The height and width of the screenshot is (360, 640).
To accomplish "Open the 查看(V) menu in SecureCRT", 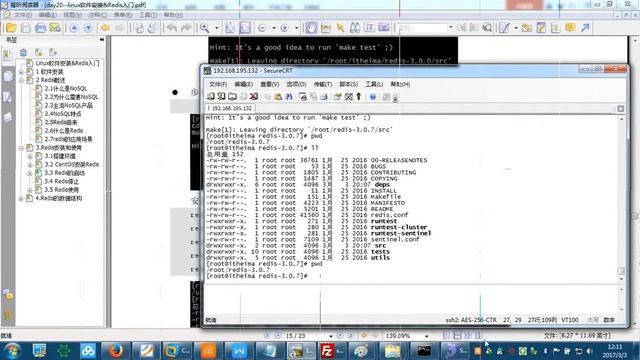I will (x=270, y=84).
